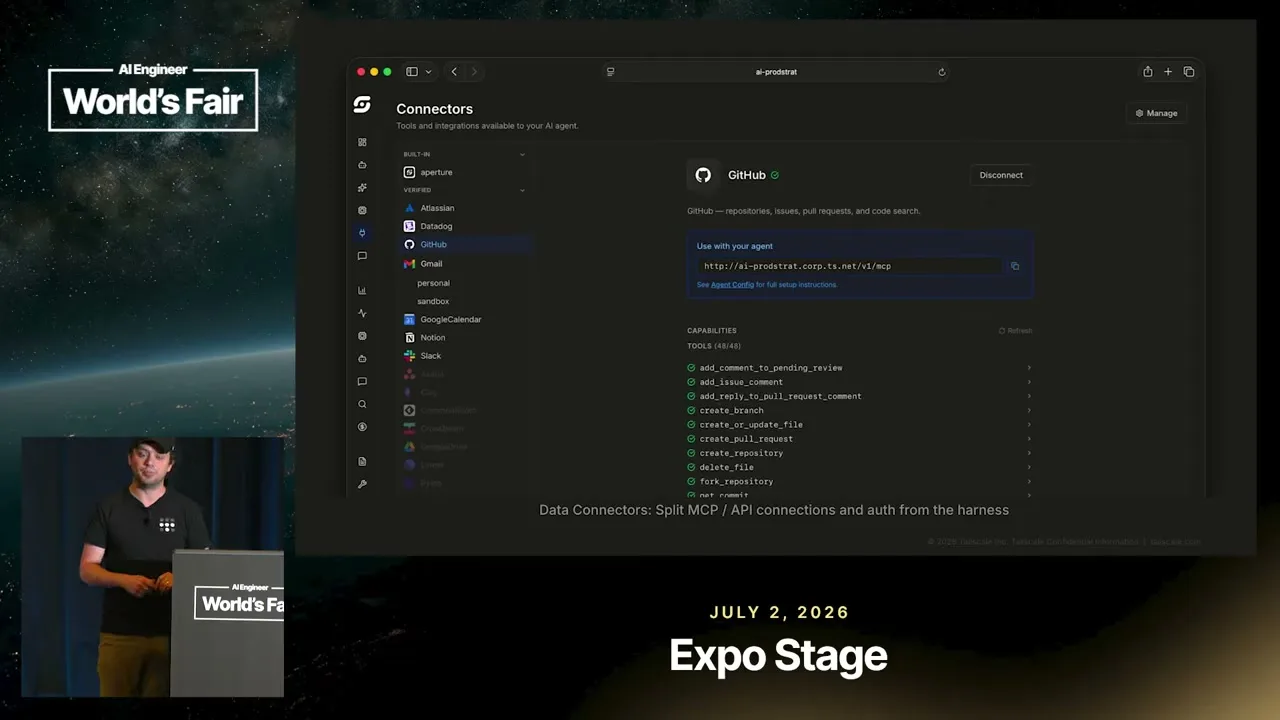The width and height of the screenshot is (1280, 720).
Task: Toggle the add_issue_comment tool checkmark
Action: click(691, 382)
